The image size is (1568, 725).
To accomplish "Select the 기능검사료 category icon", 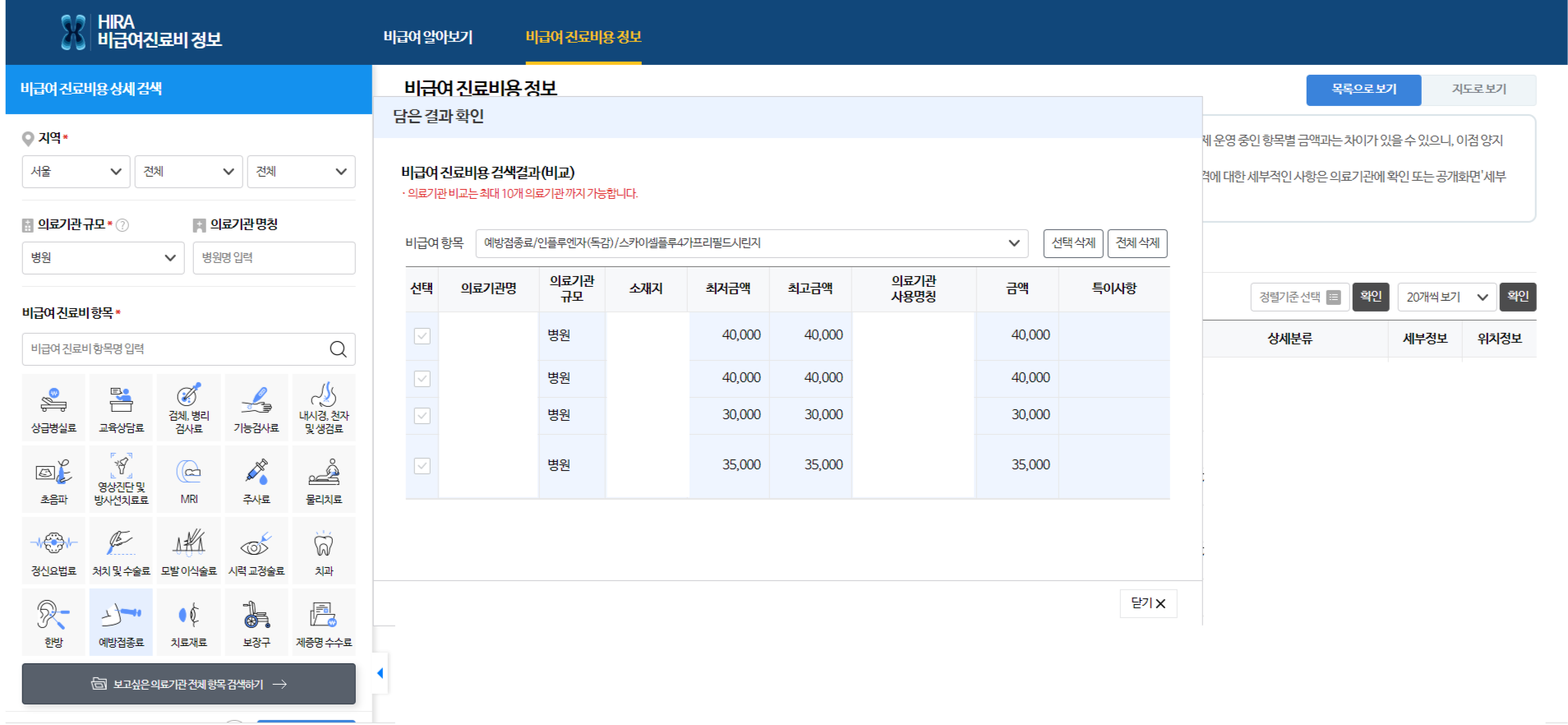I will point(256,408).
